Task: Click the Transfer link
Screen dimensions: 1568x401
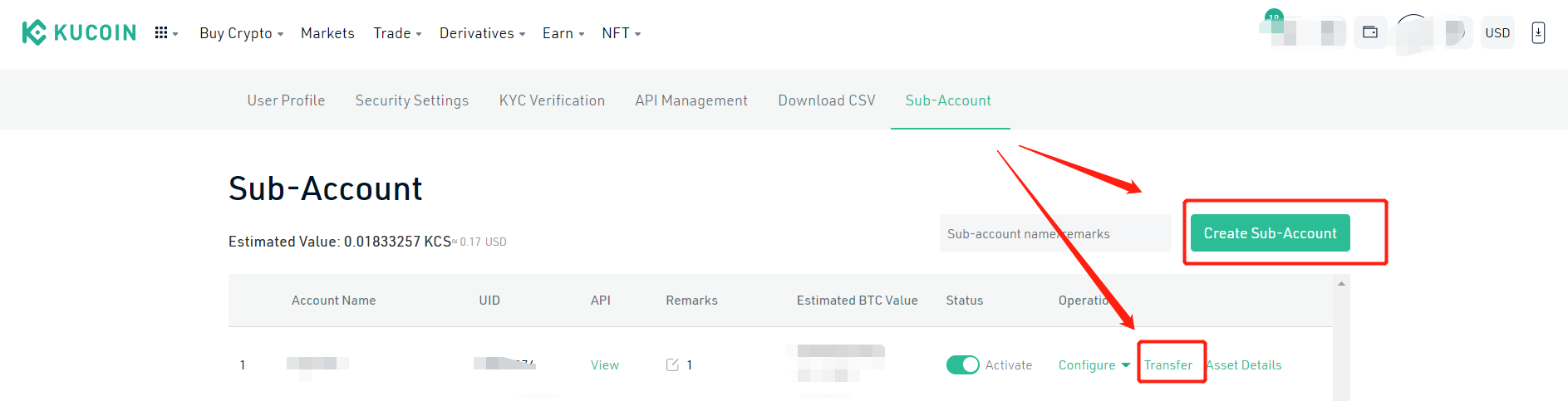Action: tap(1167, 365)
